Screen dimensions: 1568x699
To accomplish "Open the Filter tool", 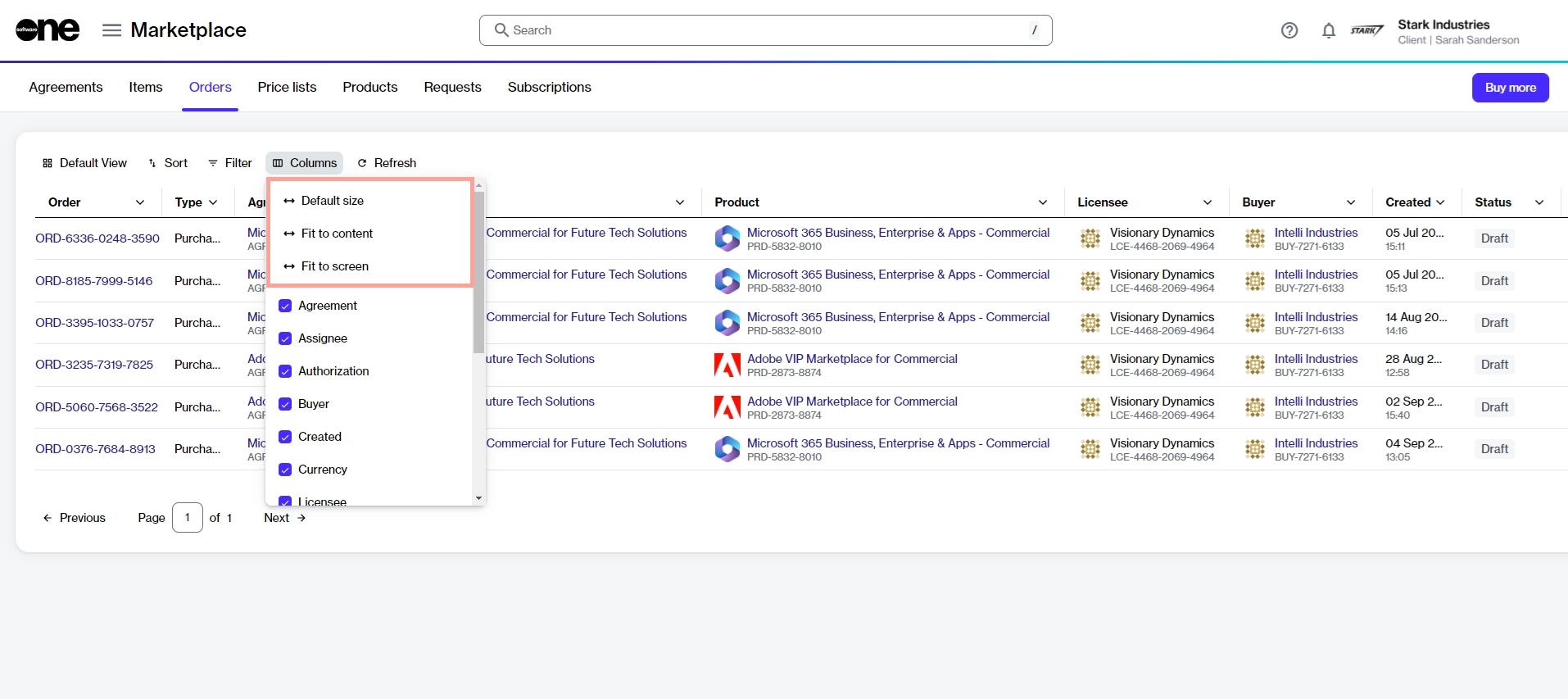I will pyautogui.click(x=230, y=163).
